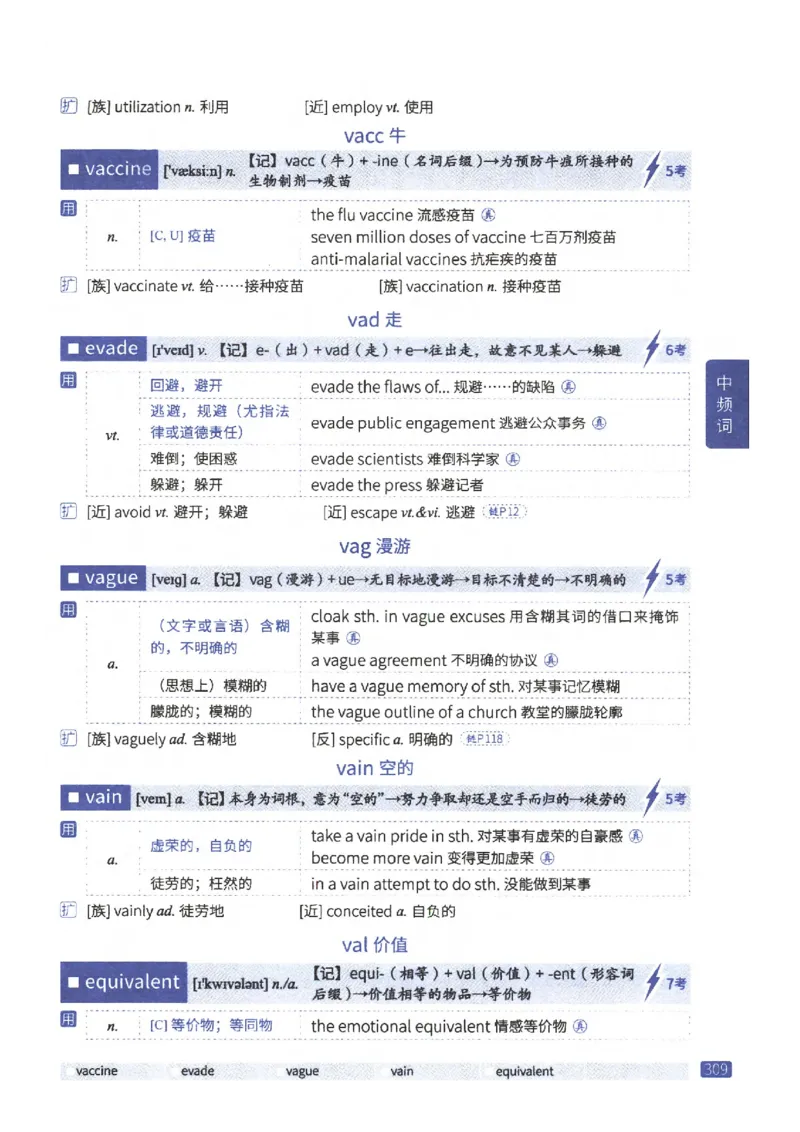The image size is (800, 1132).
Task: Select the vad 走 root heading
Action: pyautogui.click(x=374, y=316)
